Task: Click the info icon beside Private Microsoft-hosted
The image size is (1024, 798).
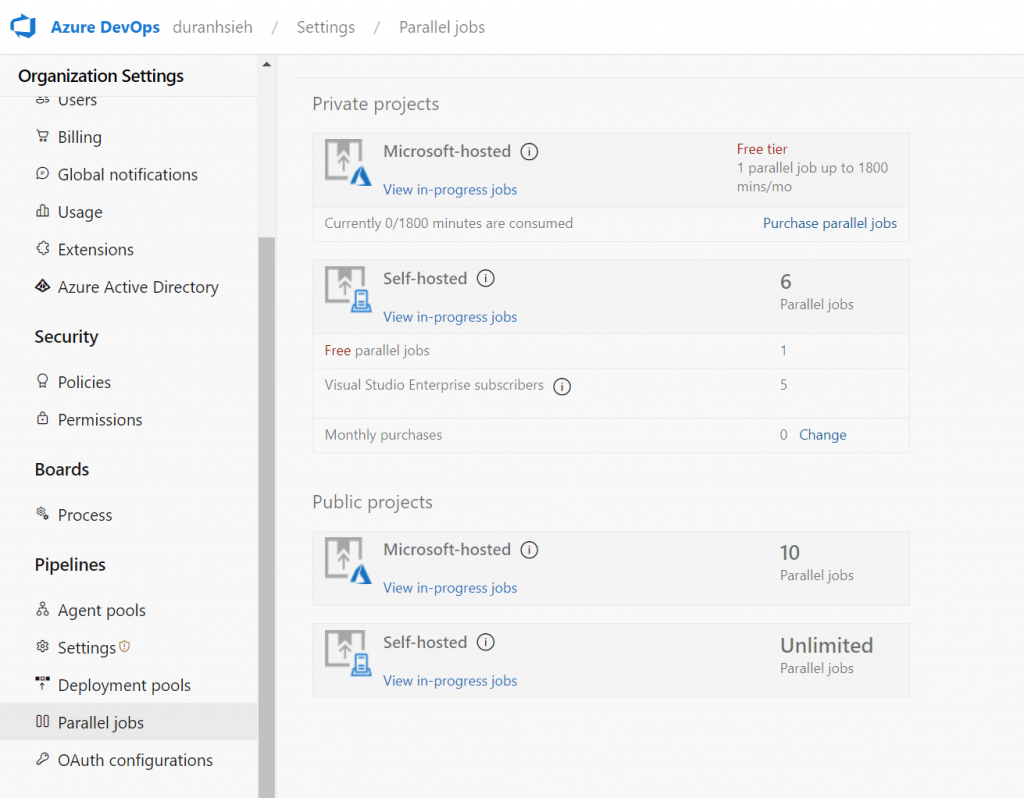Action: (530, 152)
